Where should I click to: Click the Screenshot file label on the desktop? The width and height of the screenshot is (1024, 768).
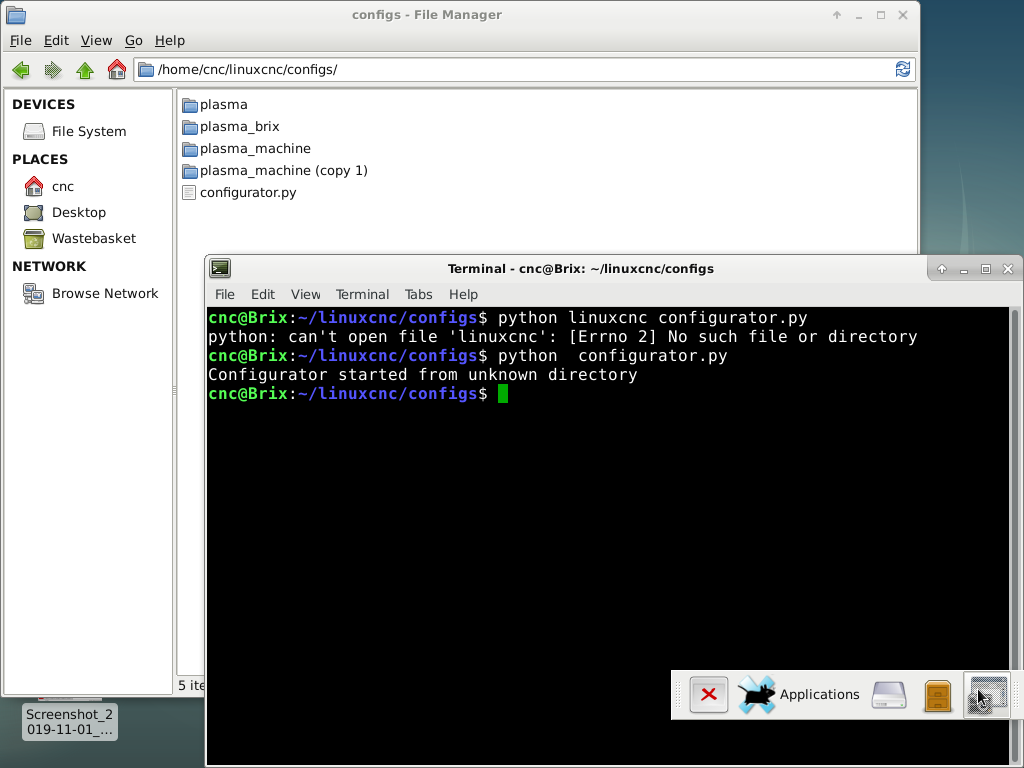69,722
